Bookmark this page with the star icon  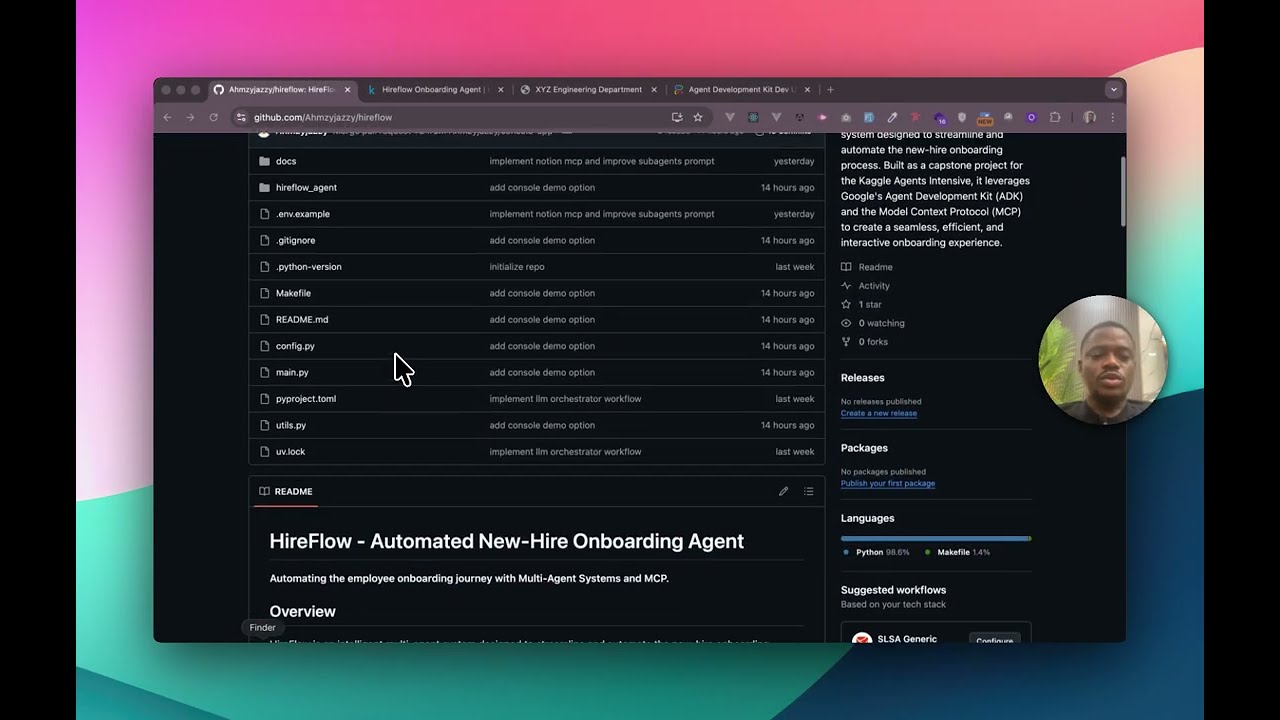point(698,117)
